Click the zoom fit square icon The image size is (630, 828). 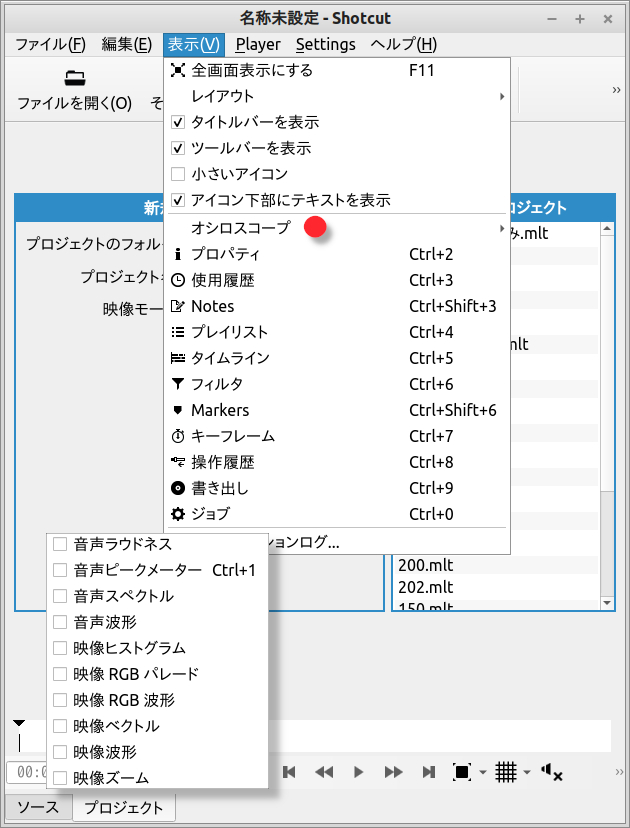[x=461, y=772]
